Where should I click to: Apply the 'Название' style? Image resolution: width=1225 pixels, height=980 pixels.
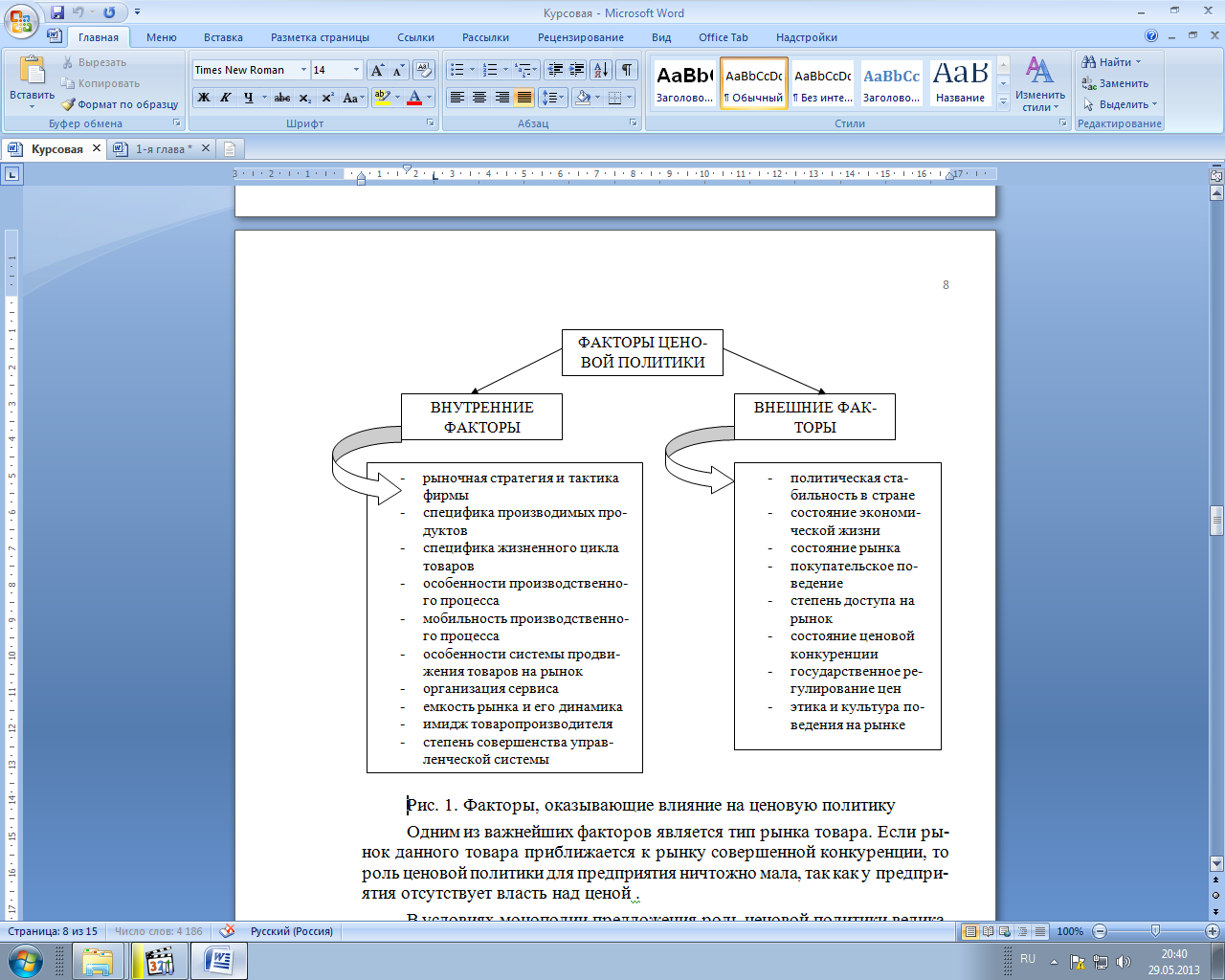pyautogui.click(x=960, y=83)
